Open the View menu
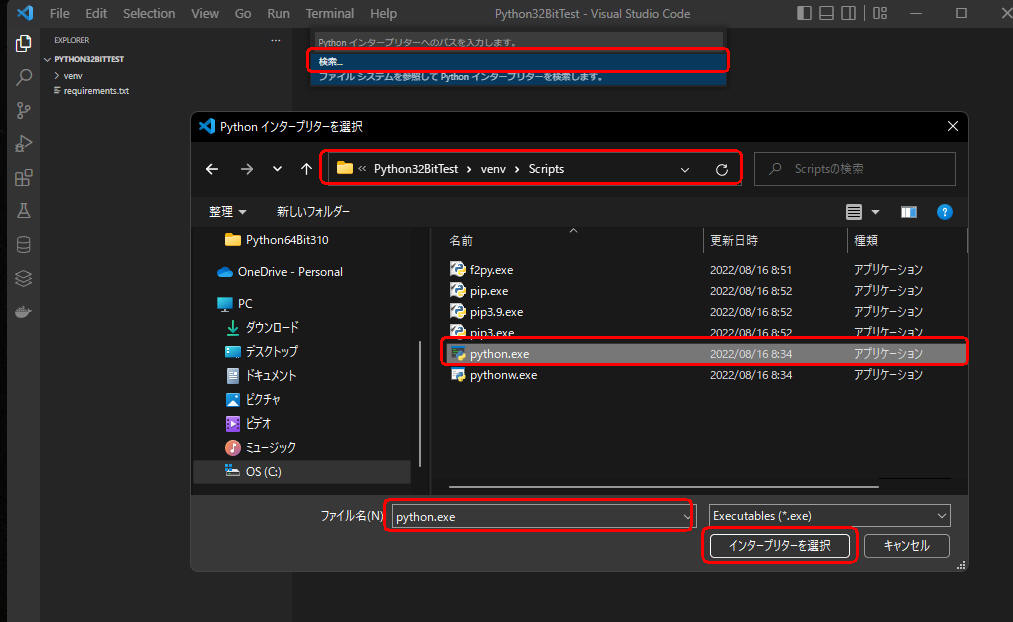This screenshot has width=1013, height=622. (x=205, y=14)
